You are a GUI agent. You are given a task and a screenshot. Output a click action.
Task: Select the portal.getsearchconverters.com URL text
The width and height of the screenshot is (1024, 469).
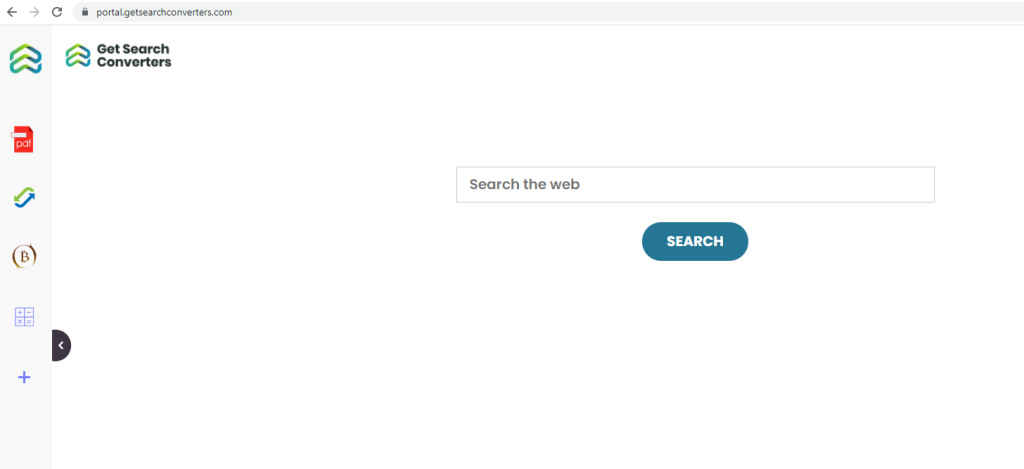pyautogui.click(x=162, y=12)
